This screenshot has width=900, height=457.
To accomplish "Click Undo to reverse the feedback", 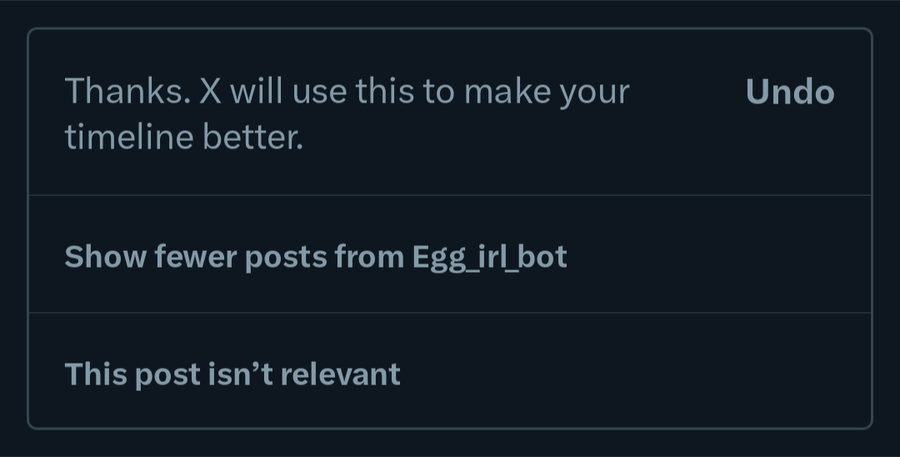I will click(789, 93).
